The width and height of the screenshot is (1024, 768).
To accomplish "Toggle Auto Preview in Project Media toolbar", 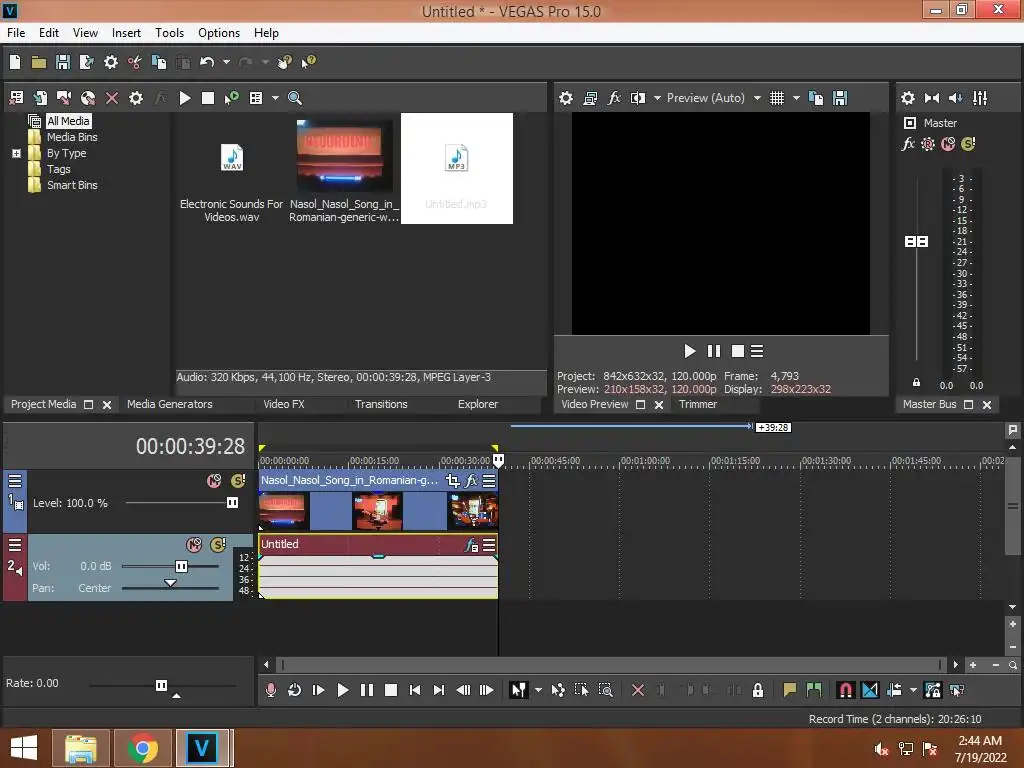I will [231, 98].
